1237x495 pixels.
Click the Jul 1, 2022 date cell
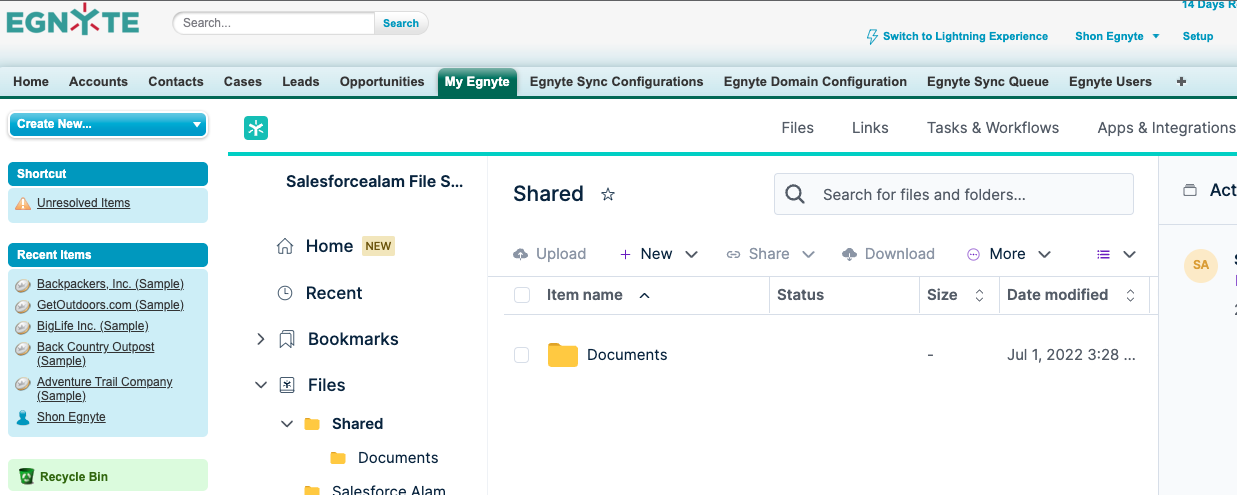[1071, 355]
